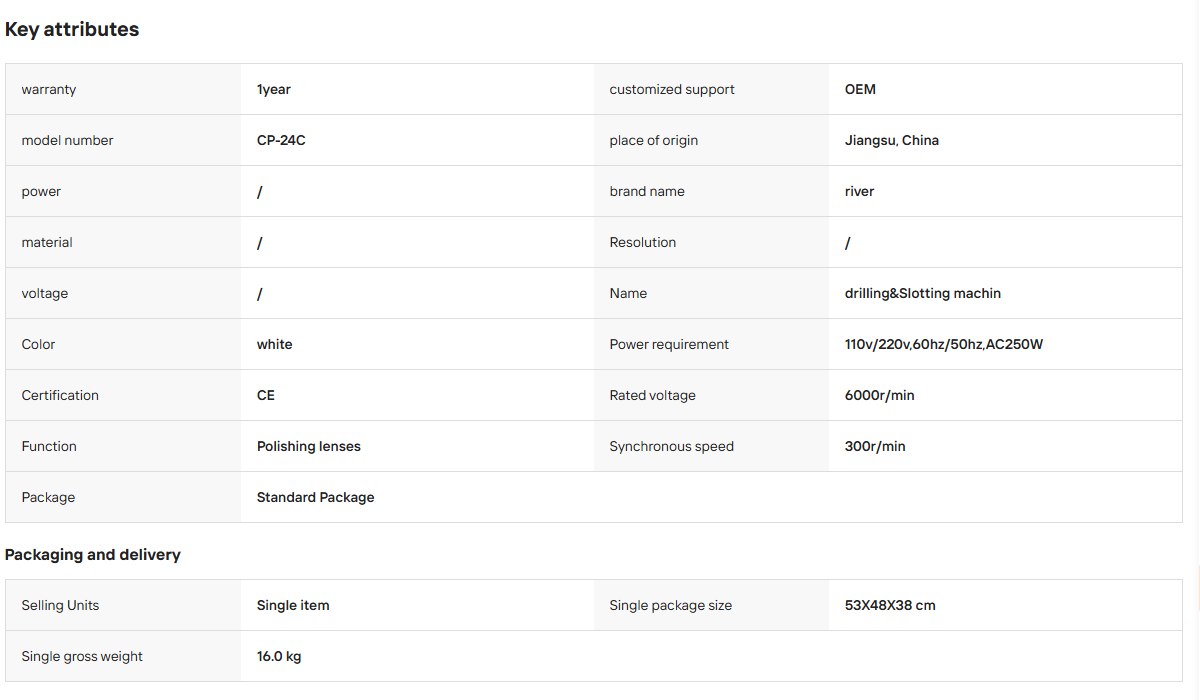Click the Selling Units value Single item
The image size is (1200, 700).
point(293,606)
